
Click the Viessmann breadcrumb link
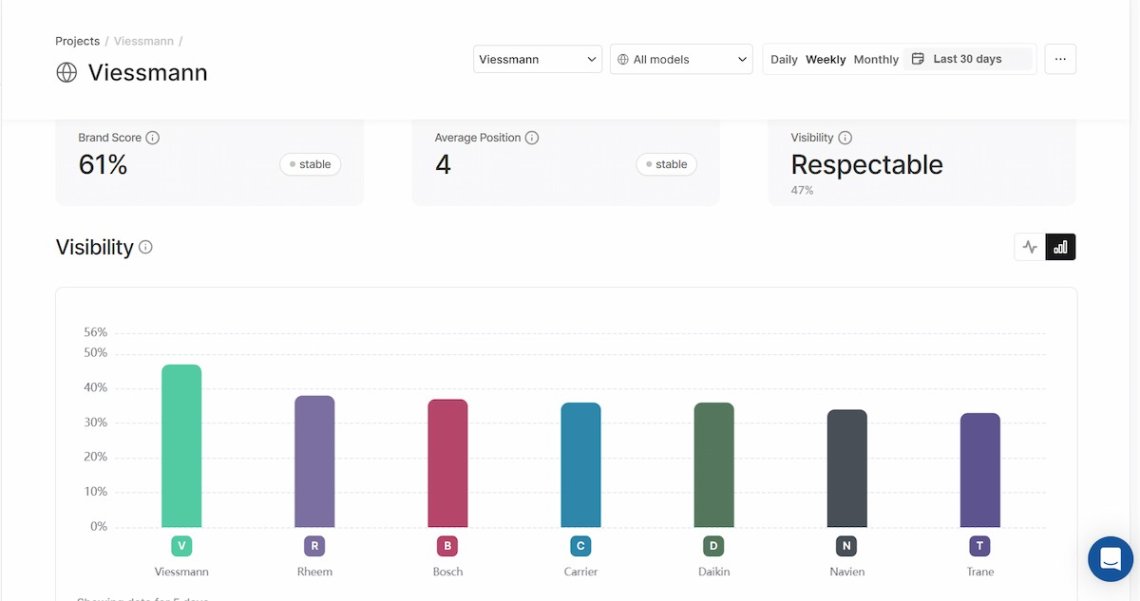[143, 41]
